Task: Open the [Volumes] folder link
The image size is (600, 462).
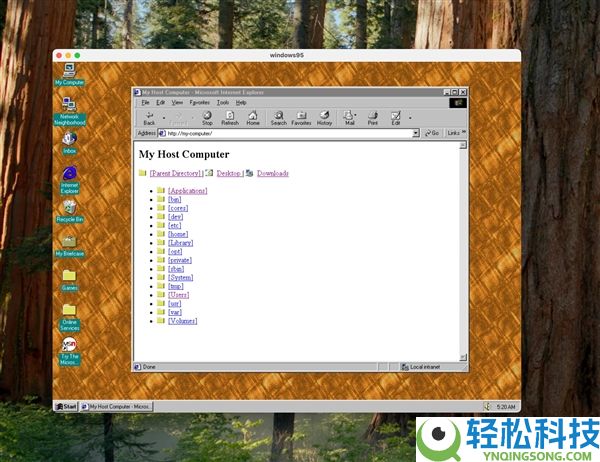Action: tap(183, 321)
